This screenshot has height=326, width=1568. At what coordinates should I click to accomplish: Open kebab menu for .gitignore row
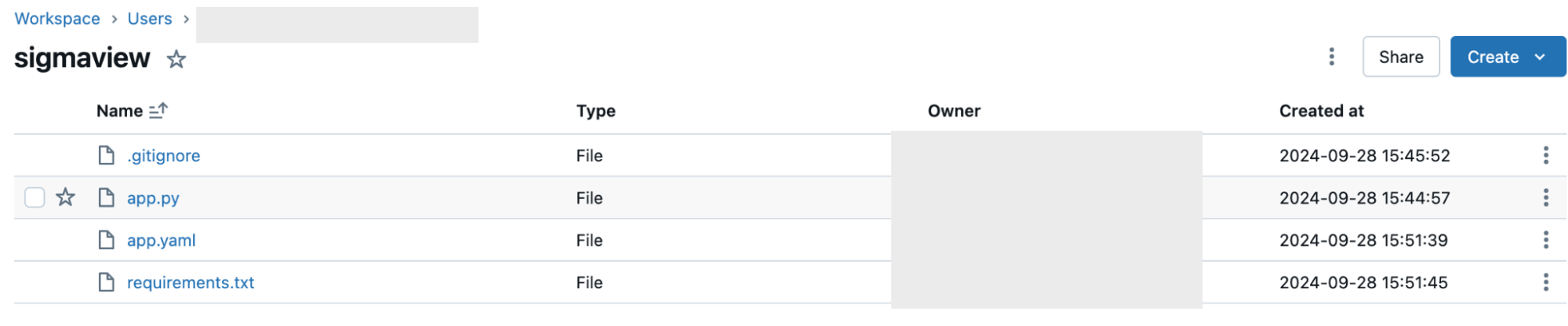pyautogui.click(x=1545, y=155)
